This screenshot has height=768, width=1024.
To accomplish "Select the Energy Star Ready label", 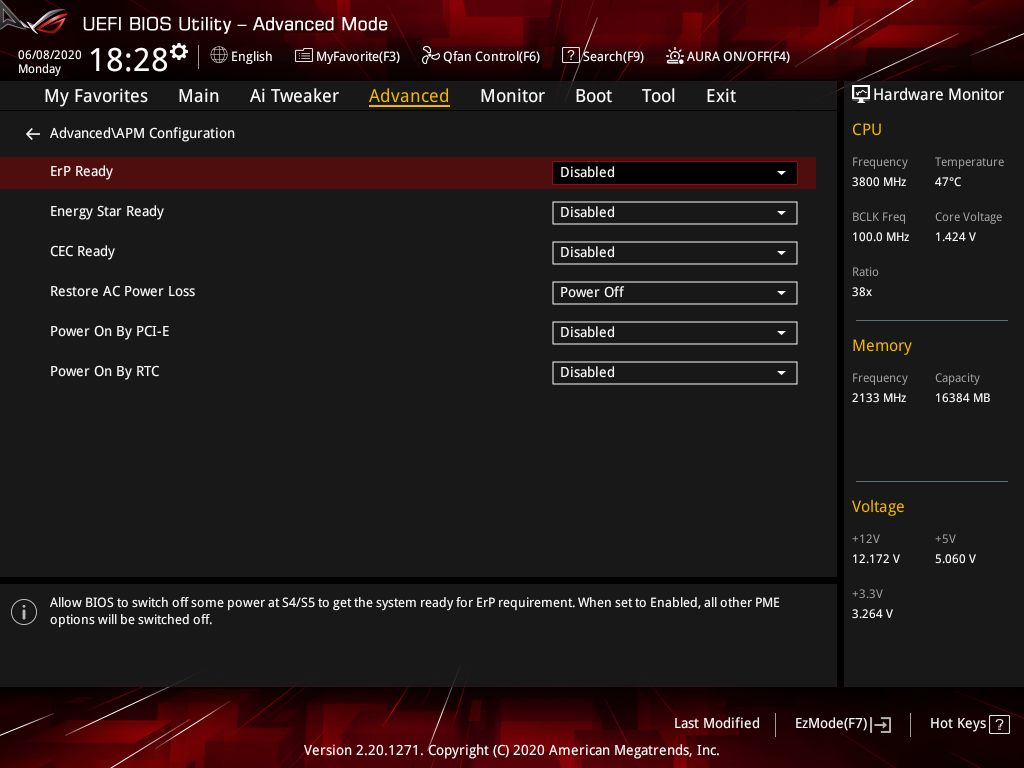I will tap(107, 212).
